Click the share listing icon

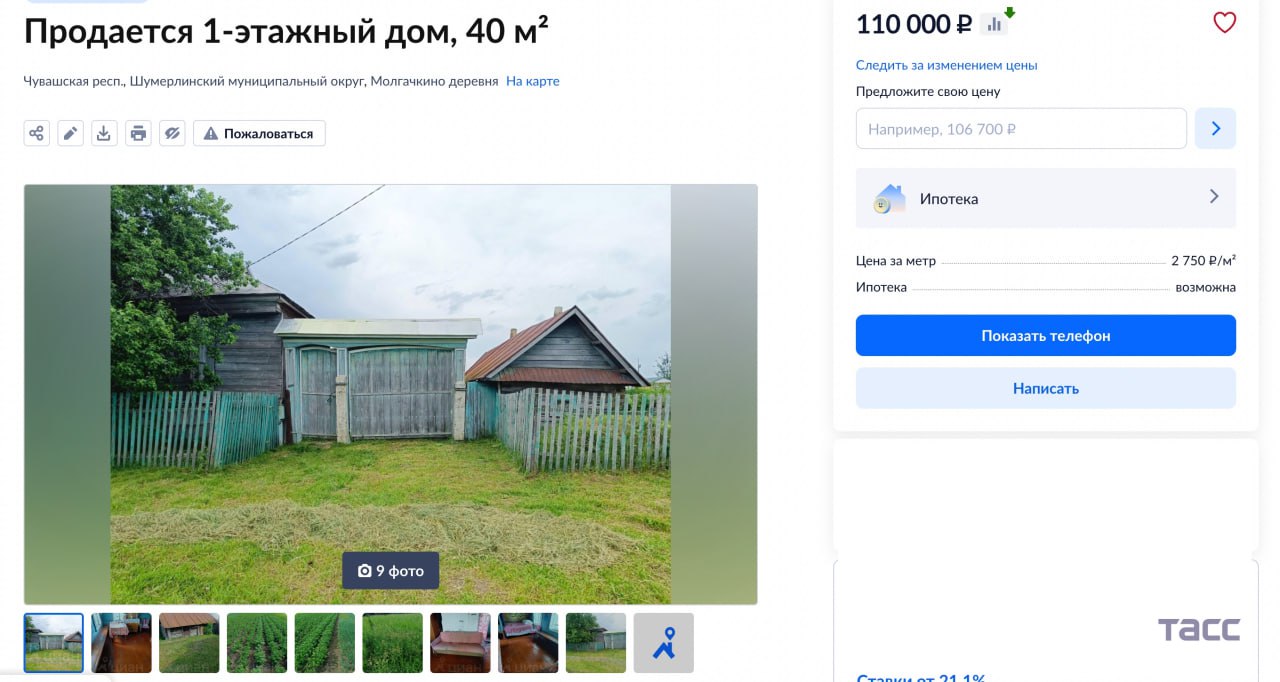tap(37, 133)
